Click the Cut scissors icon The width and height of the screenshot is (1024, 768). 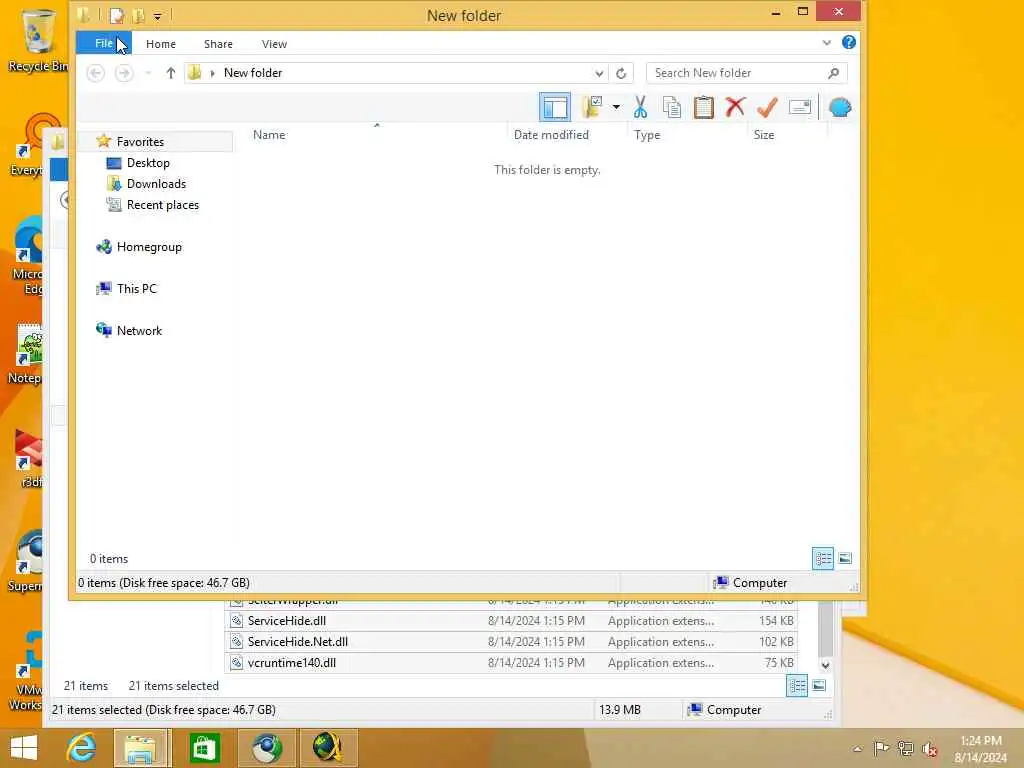[640, 107]
